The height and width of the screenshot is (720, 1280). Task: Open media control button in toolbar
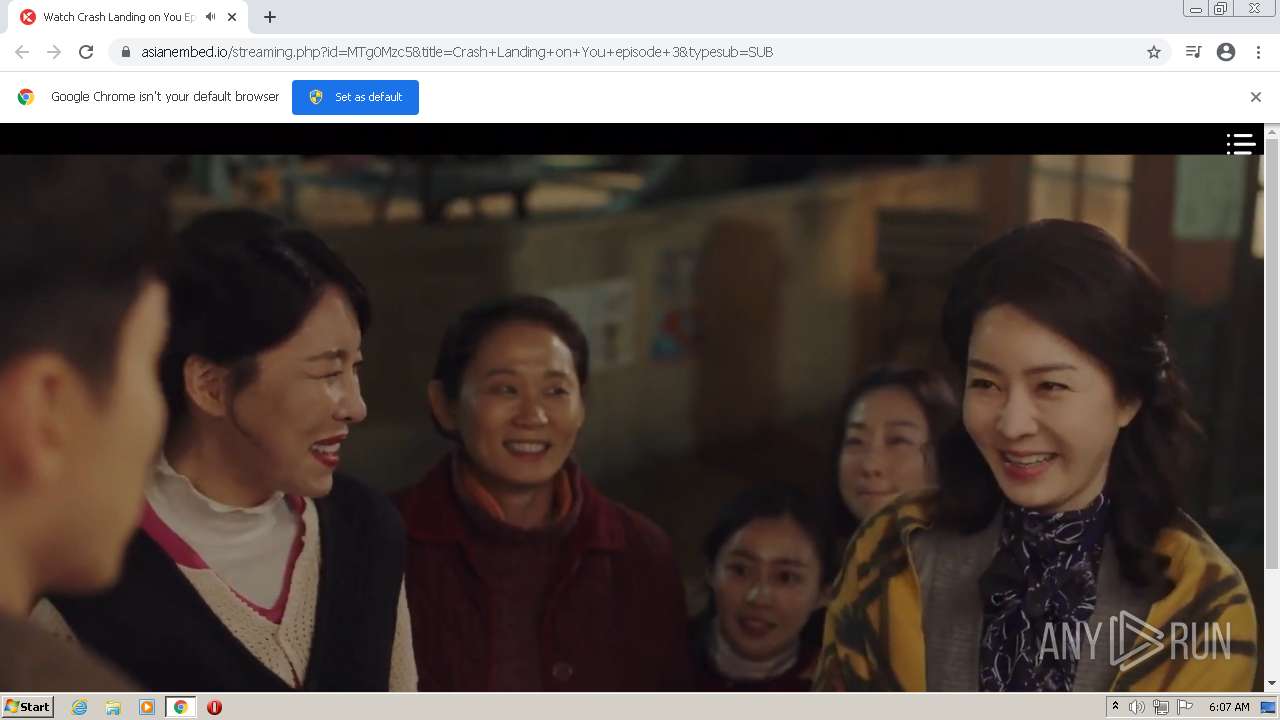coord(1193,52)
